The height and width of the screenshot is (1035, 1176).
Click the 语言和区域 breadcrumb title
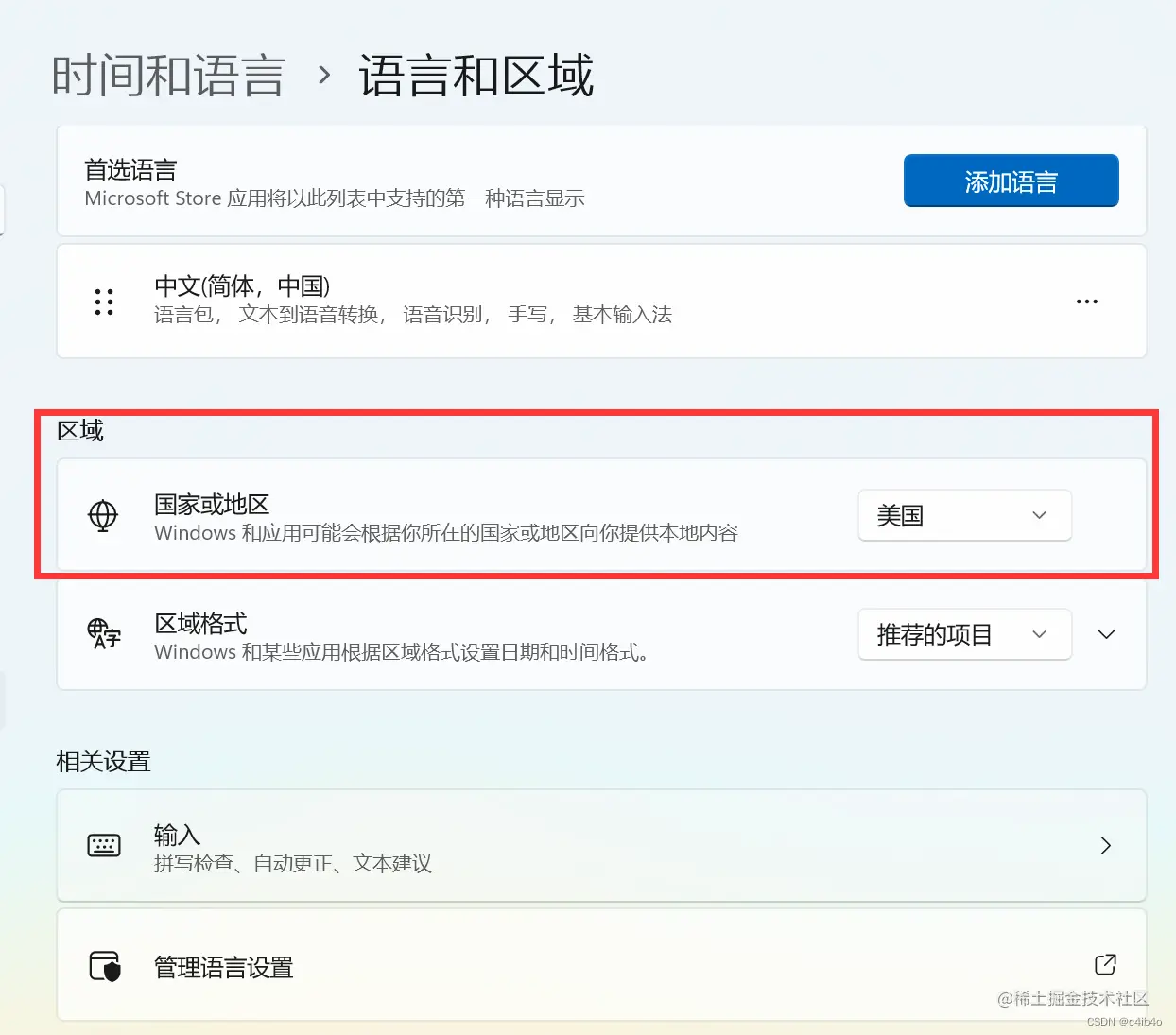pos(476,76)
